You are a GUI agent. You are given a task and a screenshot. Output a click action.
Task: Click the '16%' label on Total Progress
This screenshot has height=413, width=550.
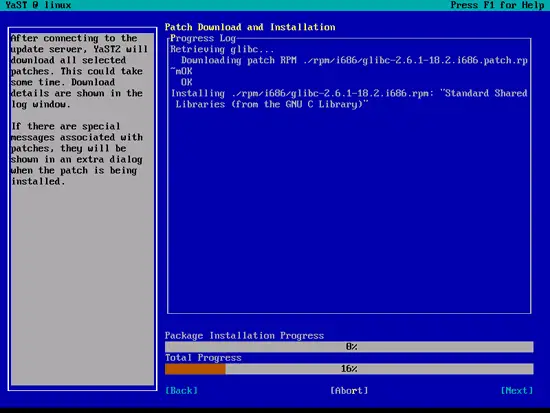point(349,369)
